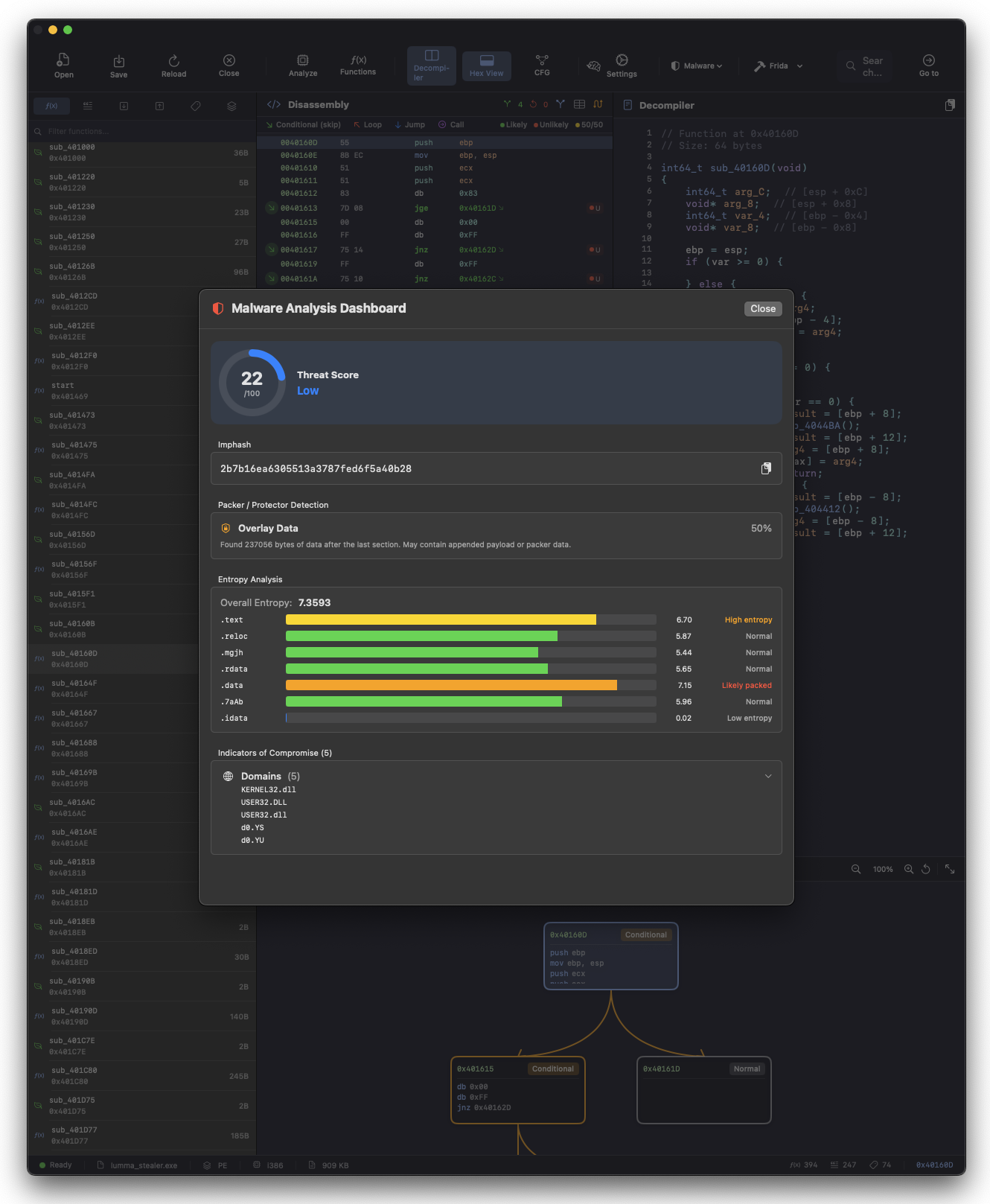Click the Open file toolbar icon
Viewport: 990px width, 1204px height.
click(x=63, y=66)
